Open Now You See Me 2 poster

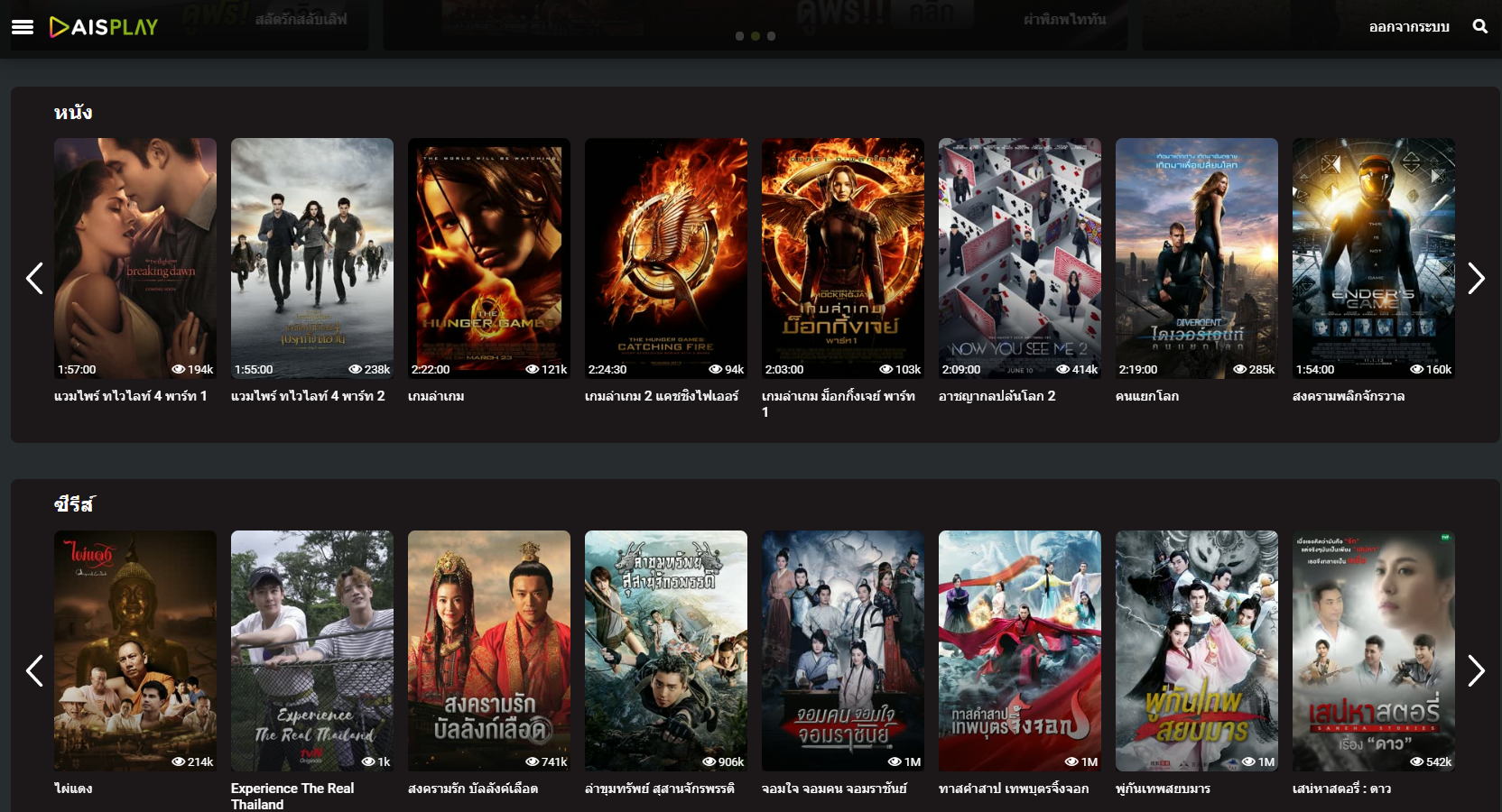pyautogui.click(x=1020, y=258)
